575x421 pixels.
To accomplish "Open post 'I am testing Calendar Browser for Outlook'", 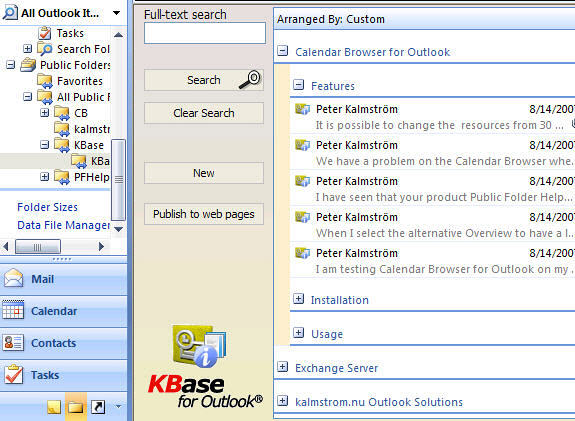I will coord(432,260).
